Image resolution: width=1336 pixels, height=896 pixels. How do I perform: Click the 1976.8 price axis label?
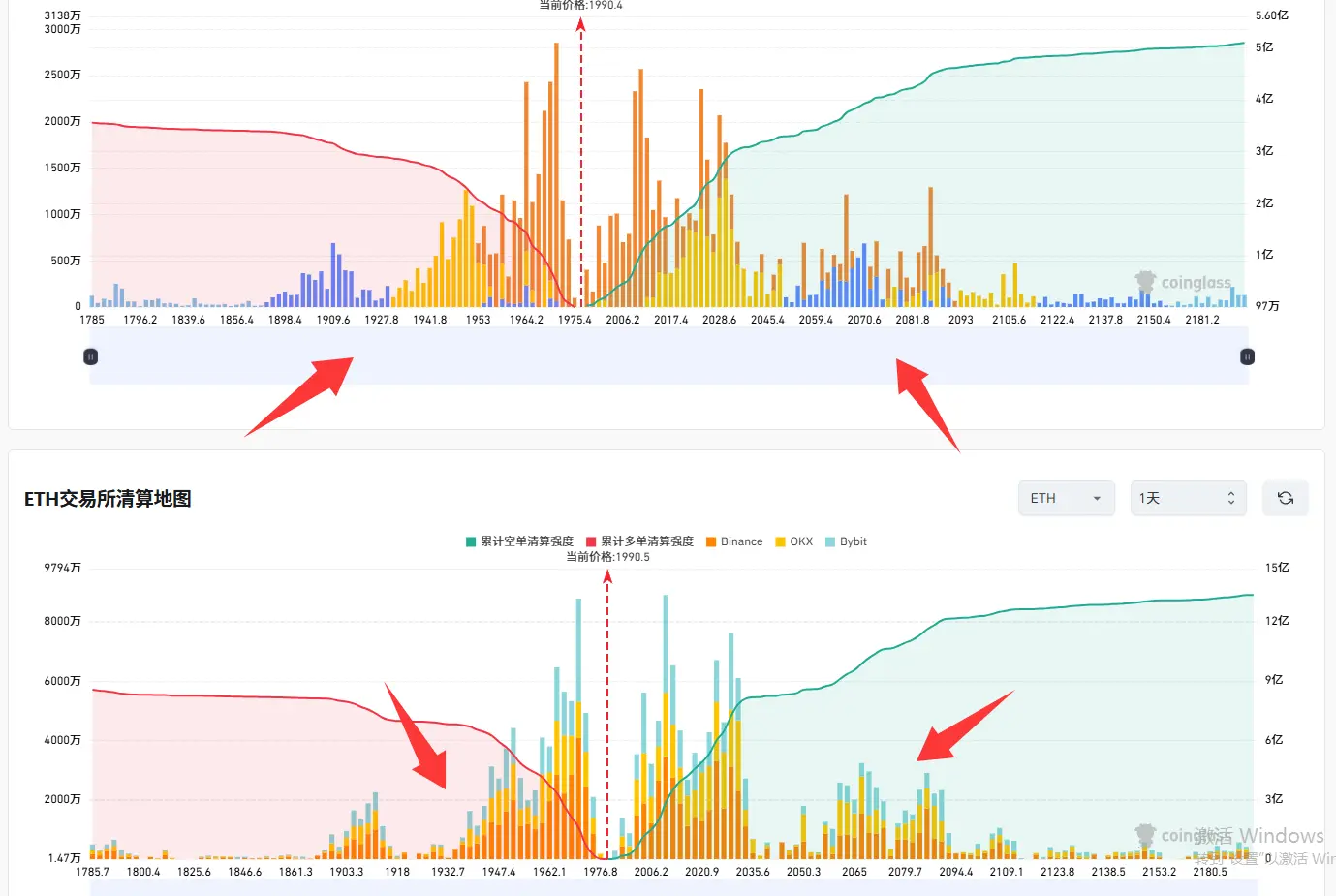click(601, 872)
